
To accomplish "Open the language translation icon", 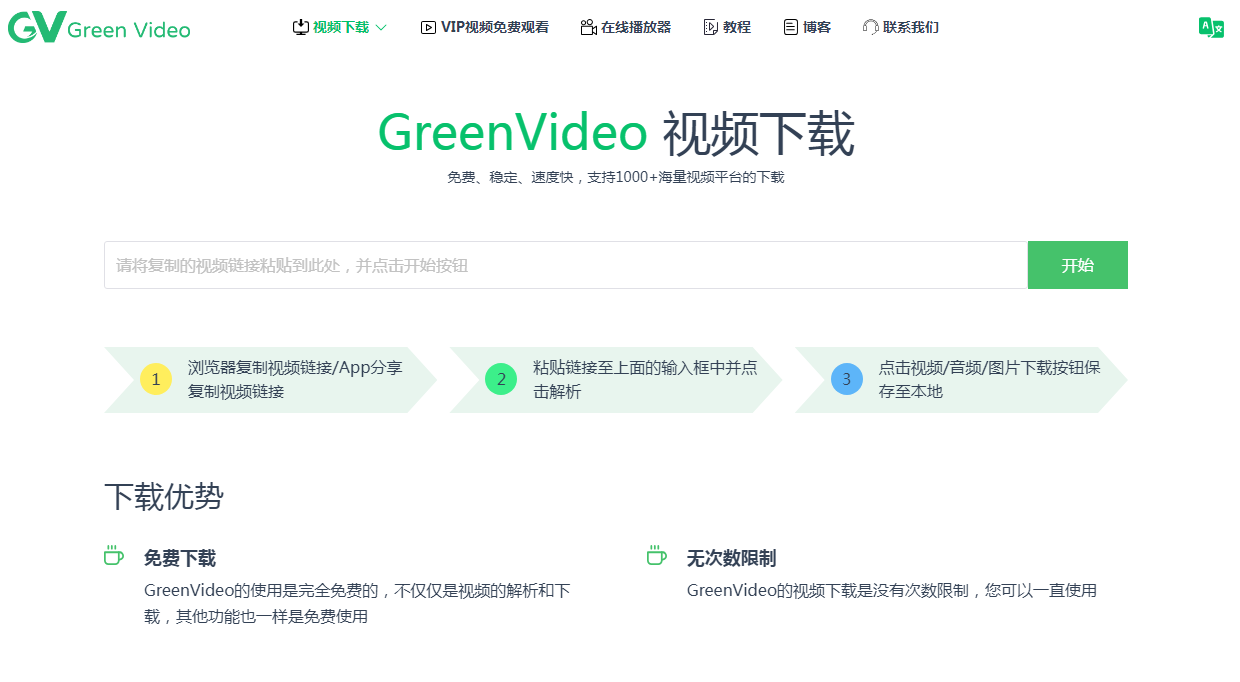I will (x=1211, y=28).
